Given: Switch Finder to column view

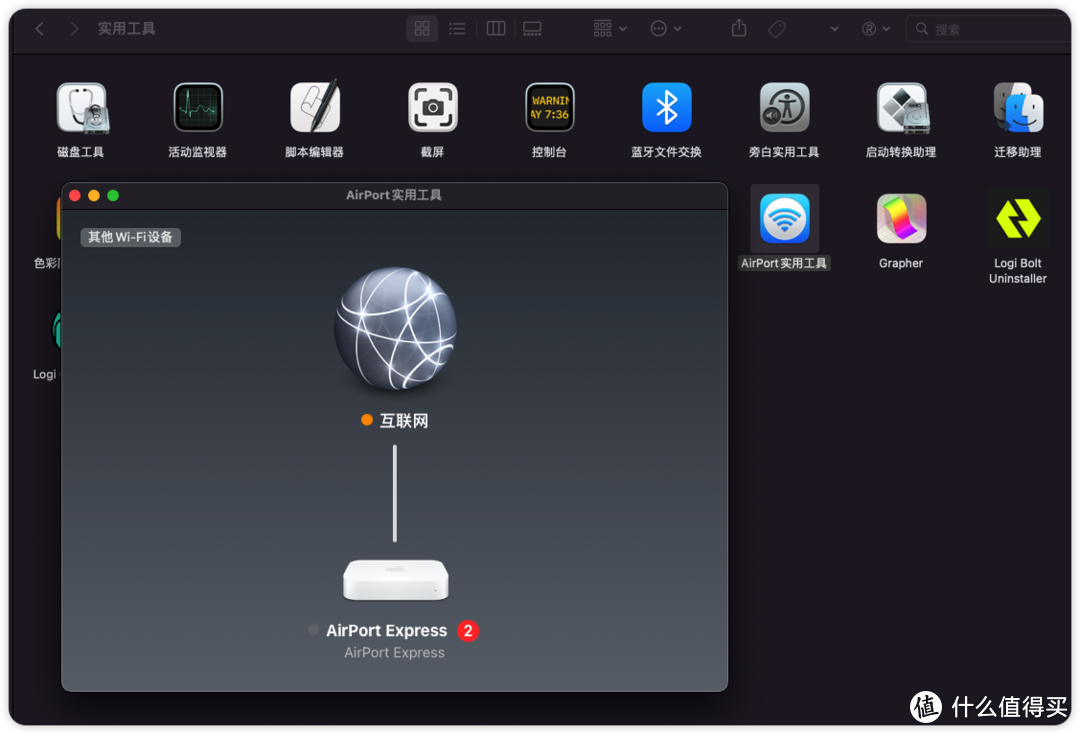Looking at the screenshot, I should pos(496,28).
